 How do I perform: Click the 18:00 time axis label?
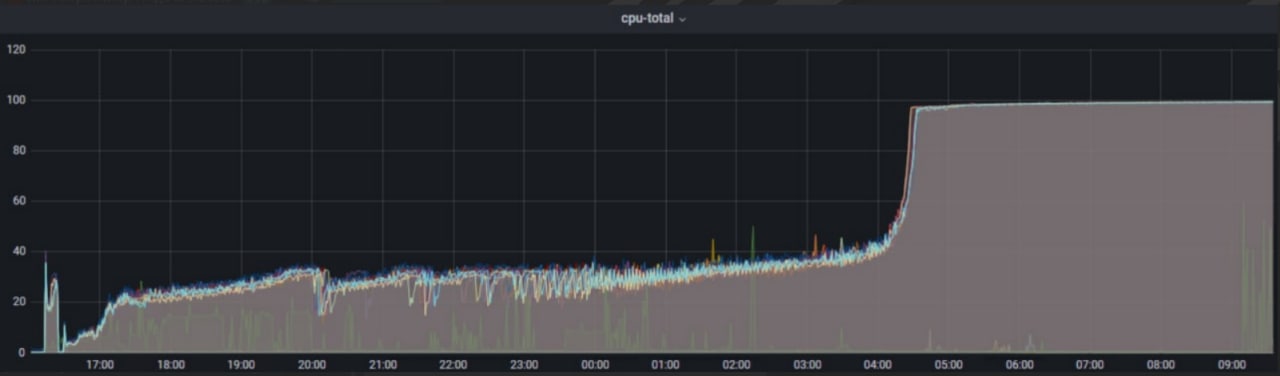tap(171, 365)
